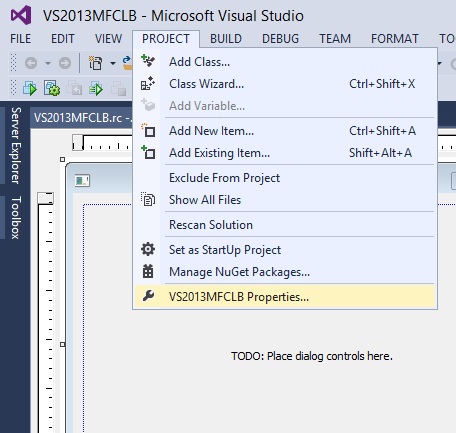
Task: Click the Properties wrench icon
Action: pos(148,296)
